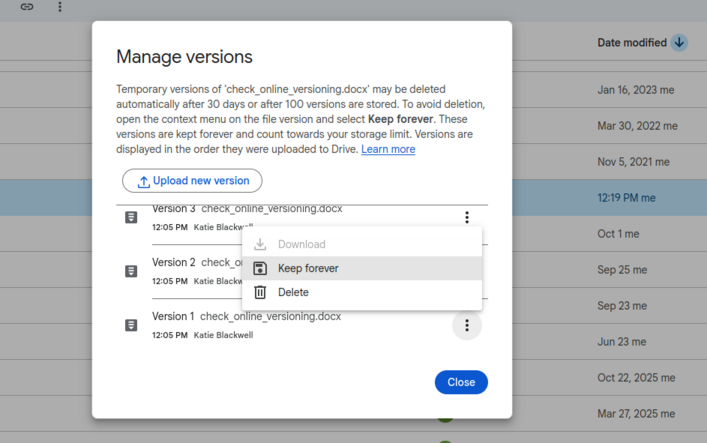Click the Keep forever save icon
Image resolution: width=707 pixels, height=443 pixels.
tap(260, 268)
